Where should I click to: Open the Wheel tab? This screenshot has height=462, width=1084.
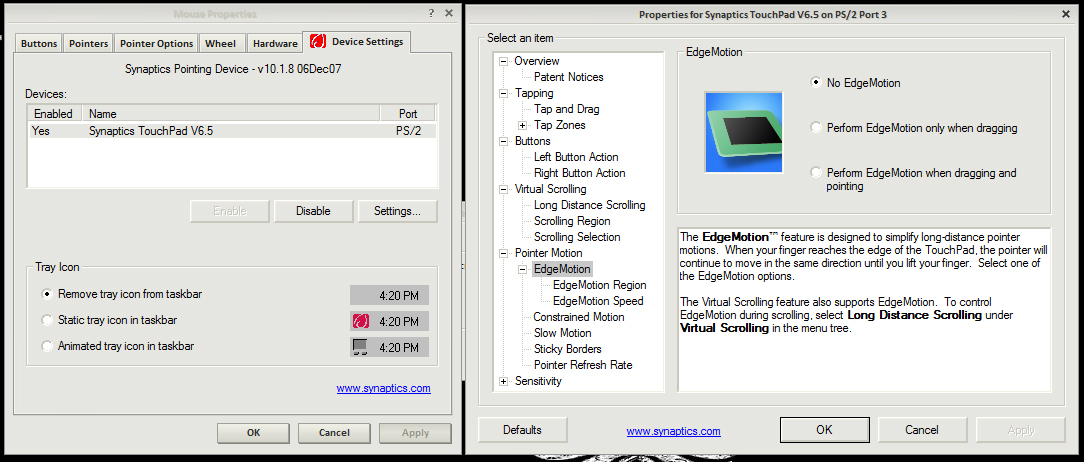tap(221, 43)
